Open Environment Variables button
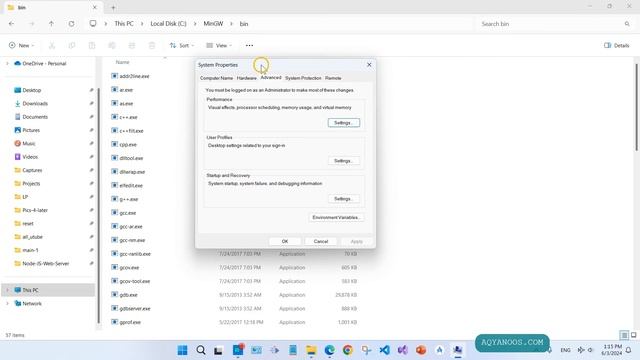Viewport: 640px width, 360px height. tap(336, 218)
